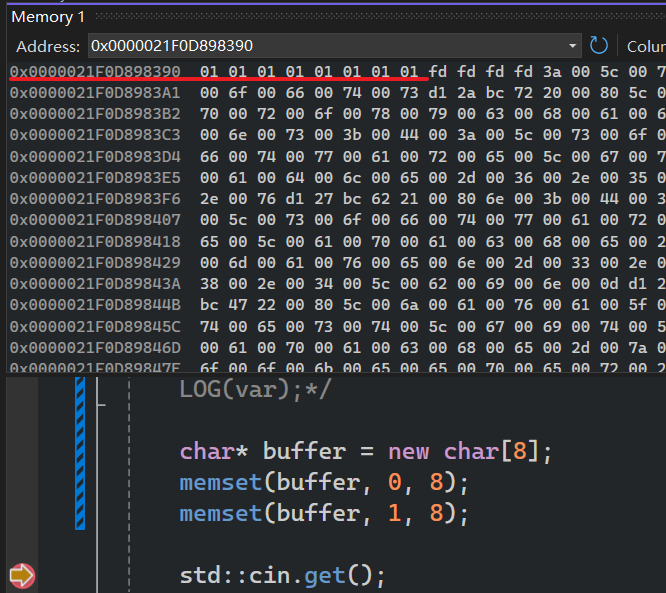Click first 01 byte in memory view
666x593 pixels.
[x=209, y=72]
